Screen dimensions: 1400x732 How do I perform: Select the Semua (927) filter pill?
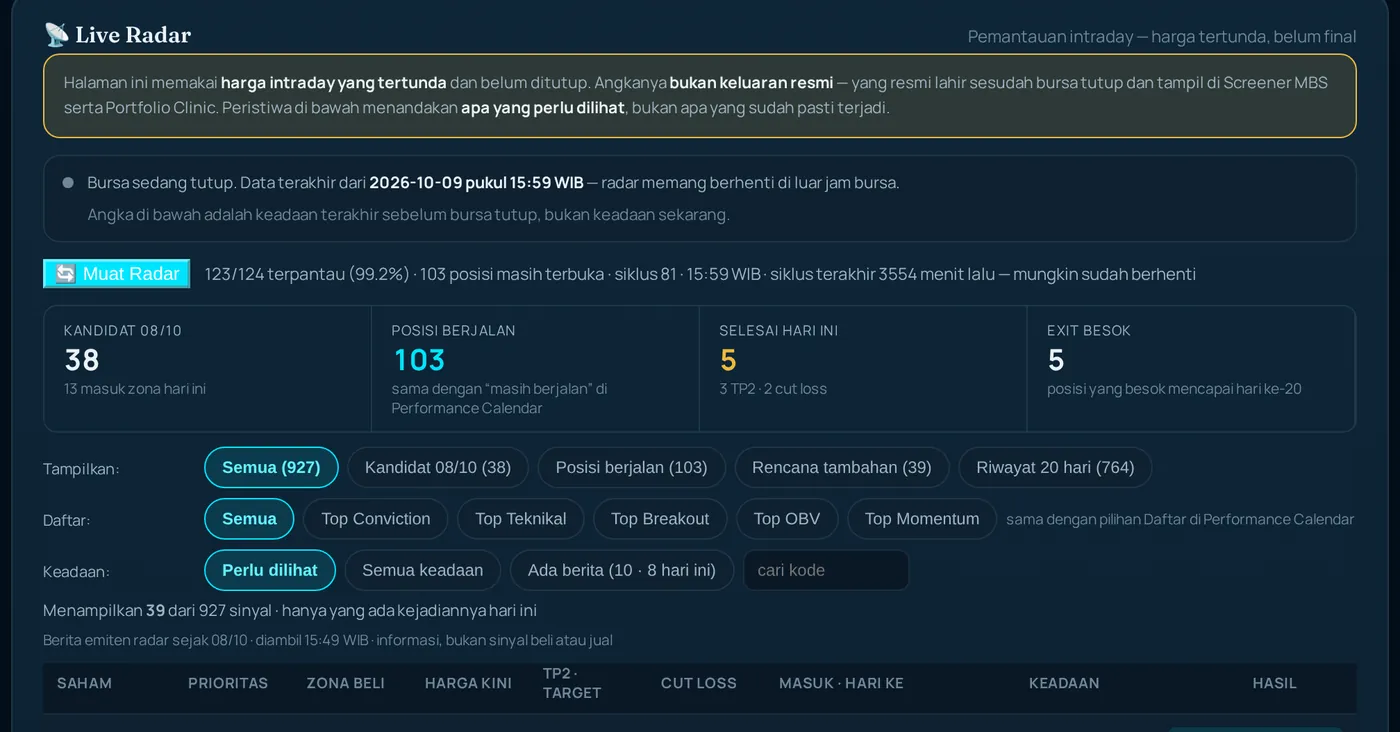coord(271,467)
